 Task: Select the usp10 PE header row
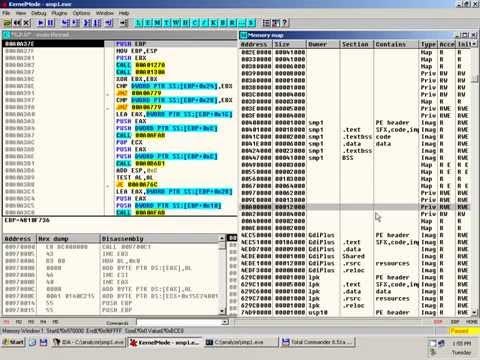coord(355,313)
